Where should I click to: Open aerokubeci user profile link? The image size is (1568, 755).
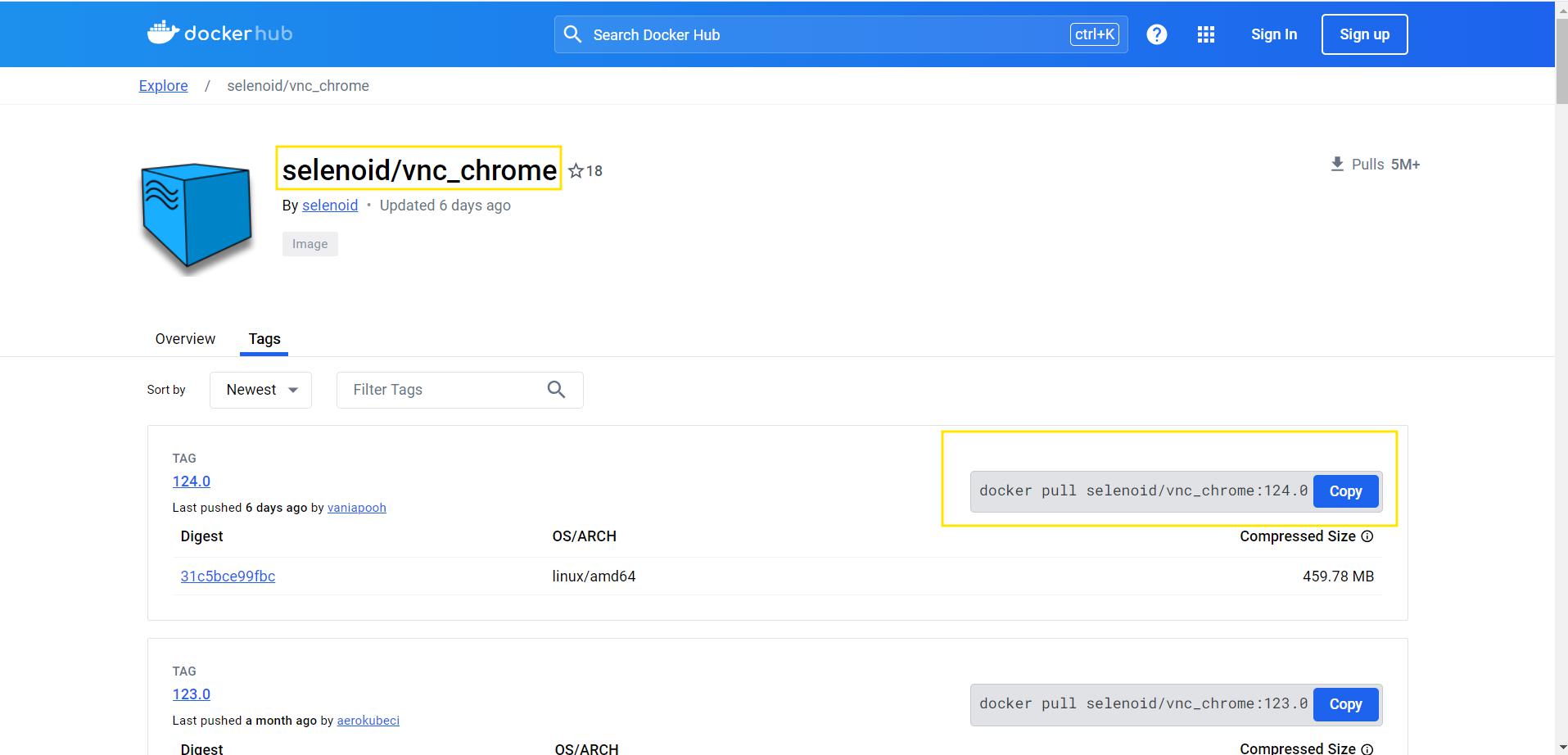pyautogui.click(x=368, y=721)
